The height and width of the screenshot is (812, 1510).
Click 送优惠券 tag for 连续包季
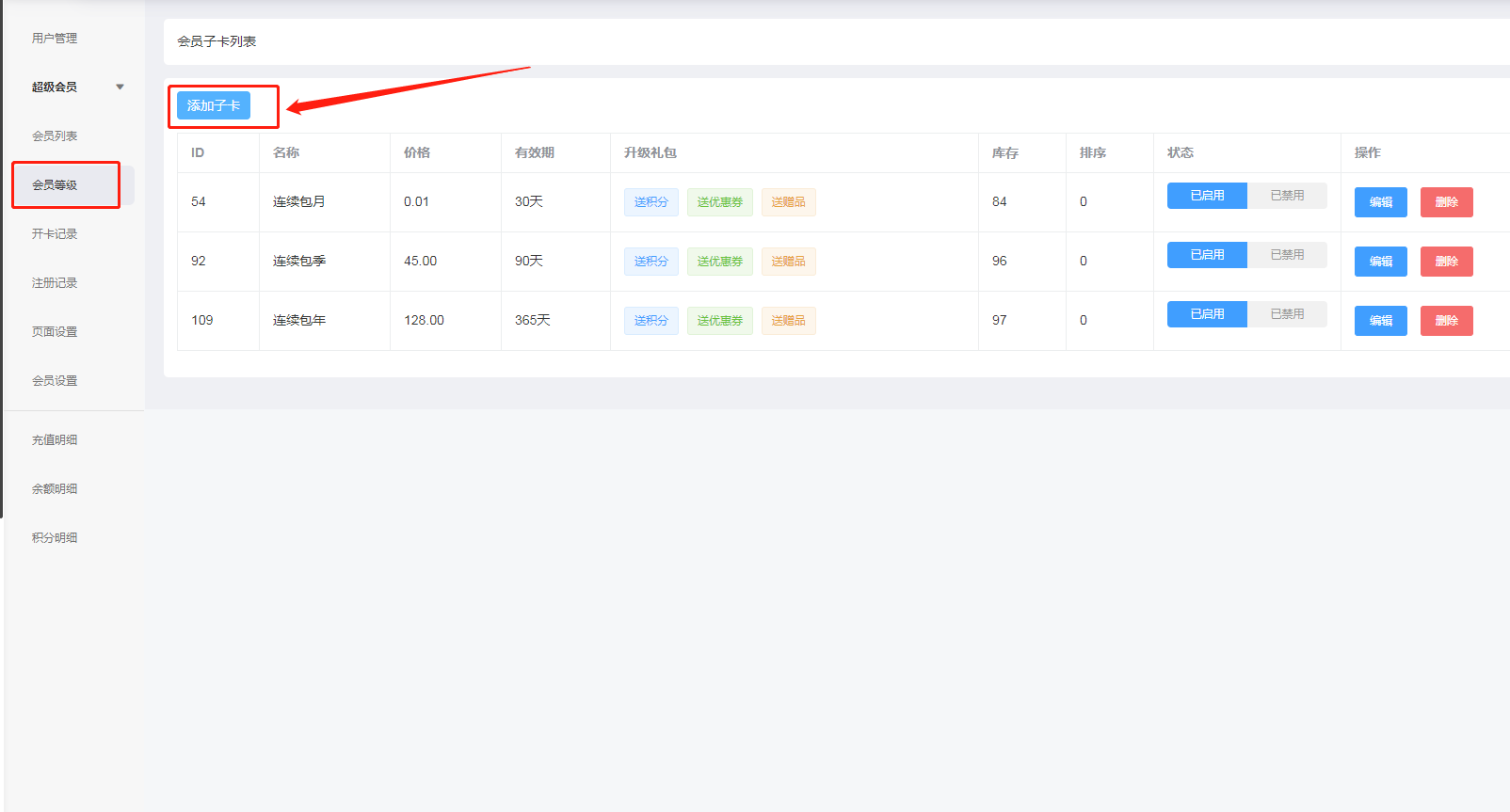(x=720, y=262)
